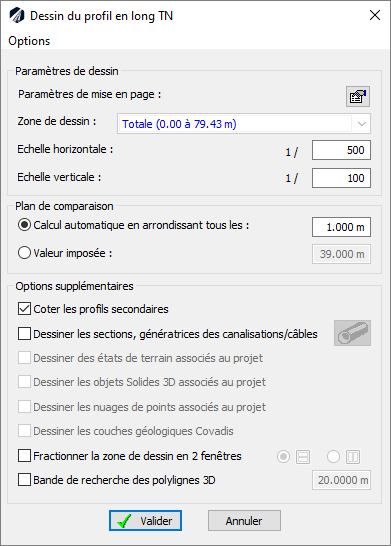Enable Bande de recherche des polylignes 3D
This screenshot has width=391, height=546.
pos(24,480)
